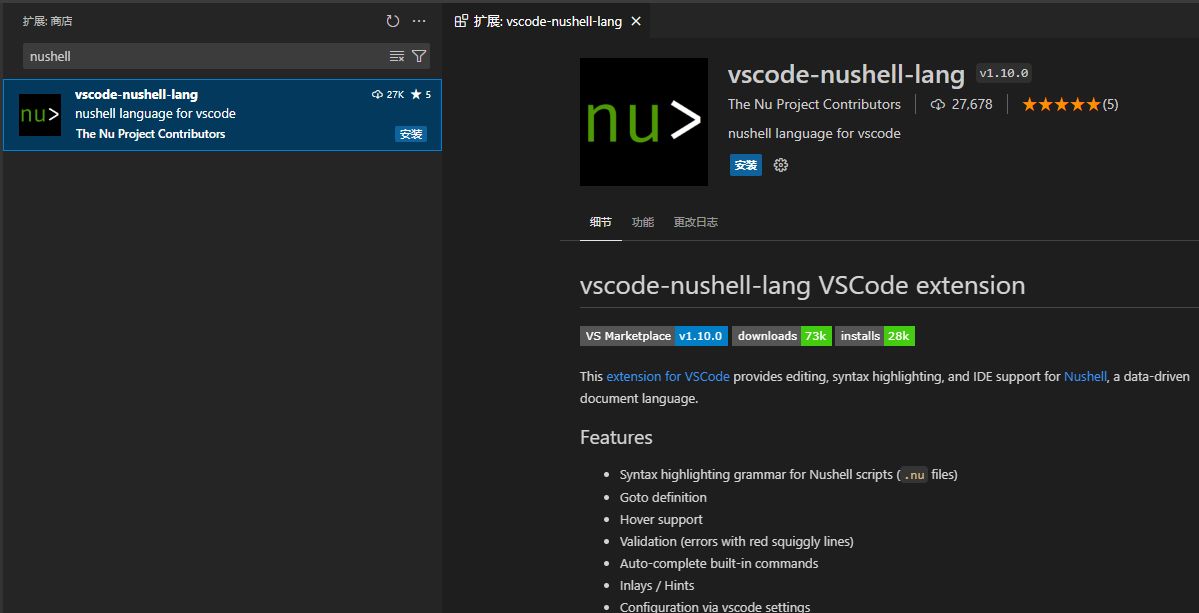Click the cloud download icon in details header
This screenshot has height=613, width=1199.
pyautogui.click(x=938, y=105)
